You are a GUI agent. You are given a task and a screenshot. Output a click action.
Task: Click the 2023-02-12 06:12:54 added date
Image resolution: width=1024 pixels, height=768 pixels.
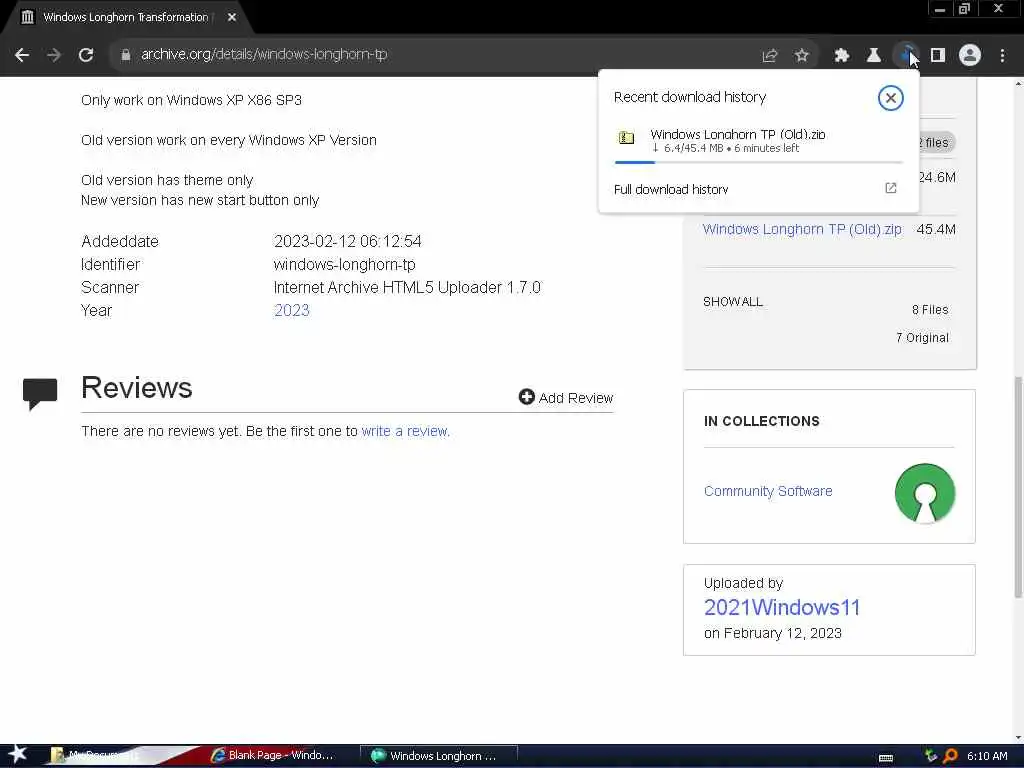tap(347, 241)
